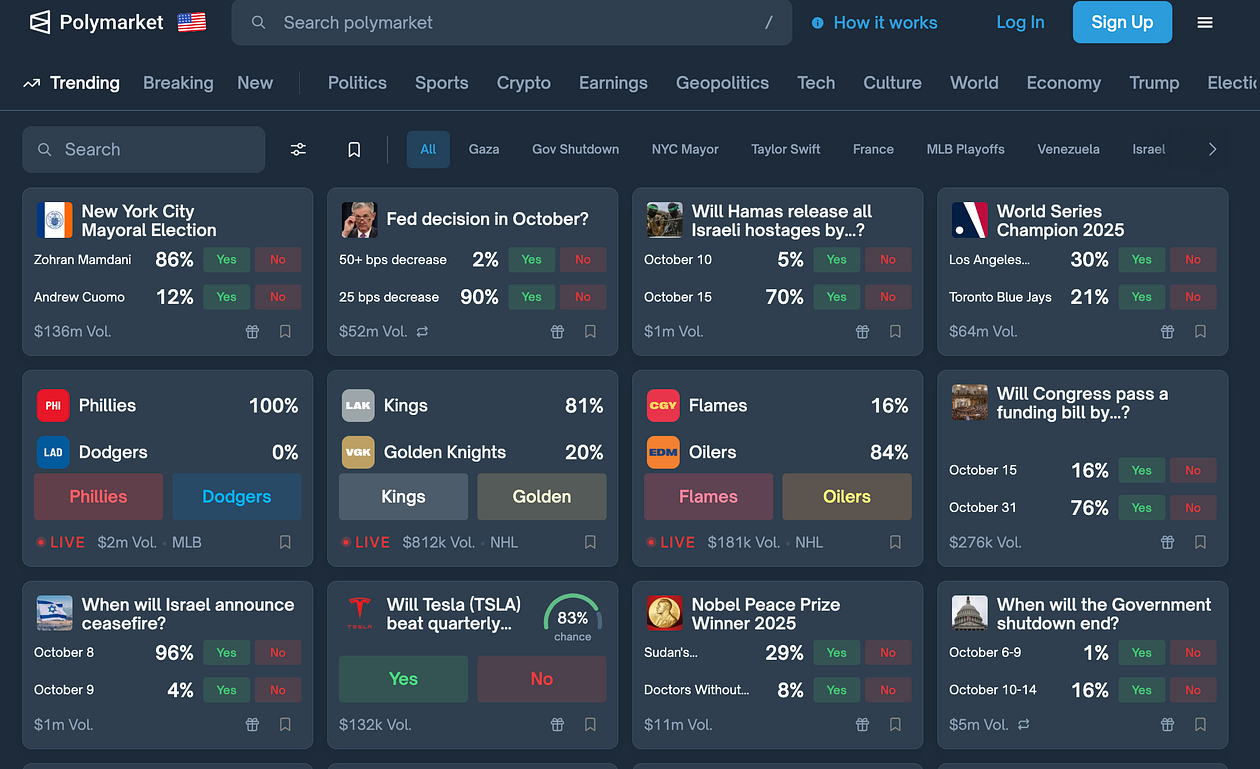Click the Search polymarket field
This screenshot has width=1260, height=769.
click(x=512, y=22)
